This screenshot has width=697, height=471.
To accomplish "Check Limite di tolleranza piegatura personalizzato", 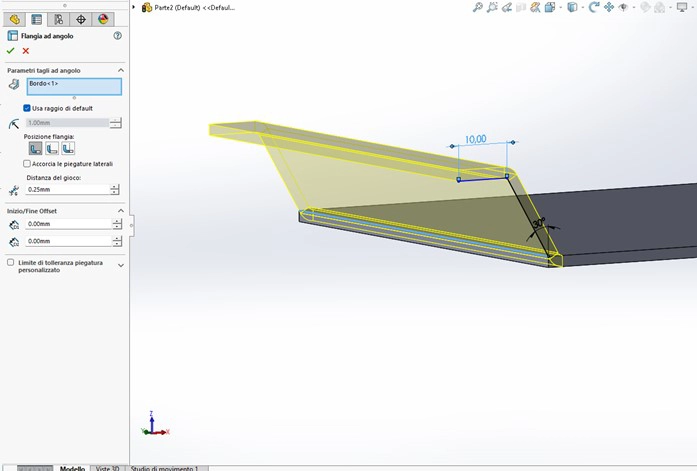I will pyautogui.click(x=11, y=262).
